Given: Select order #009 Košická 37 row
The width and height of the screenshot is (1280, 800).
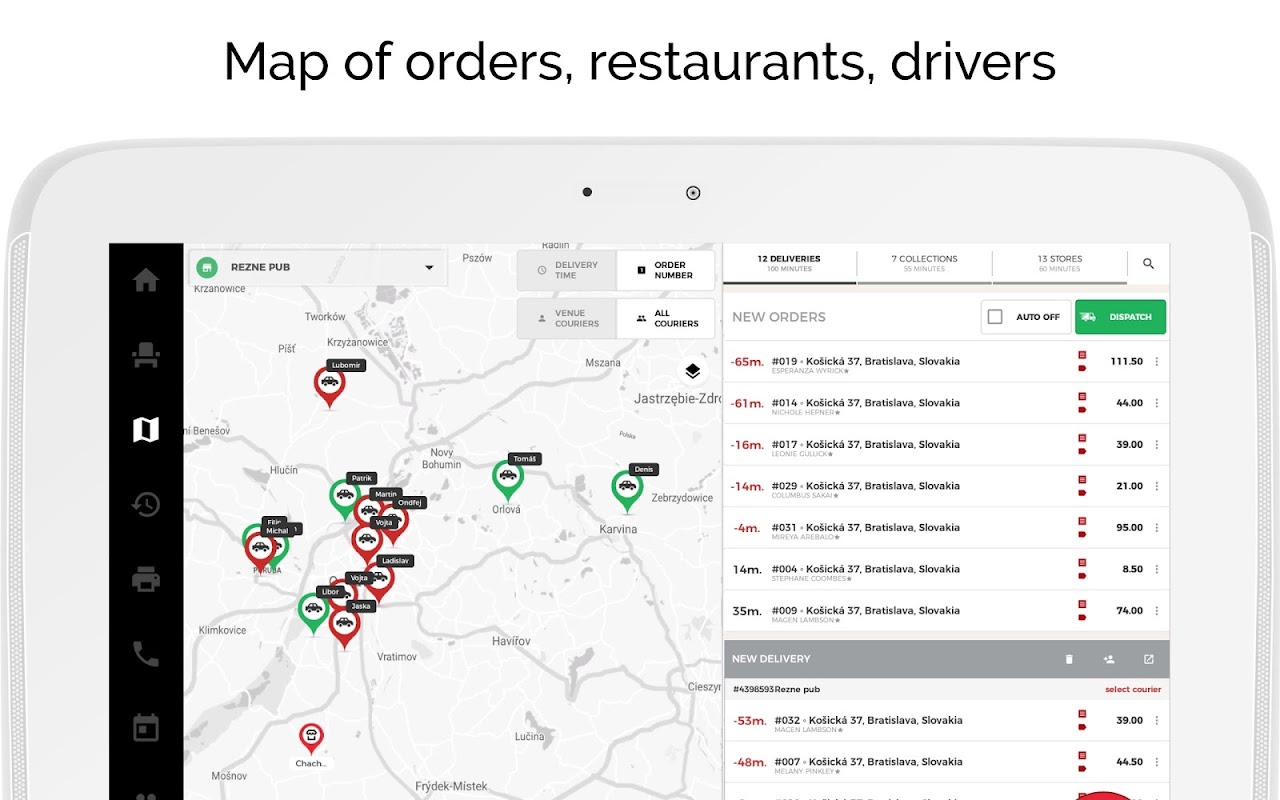Looking at the screenshot, I should tap(946, 611).
